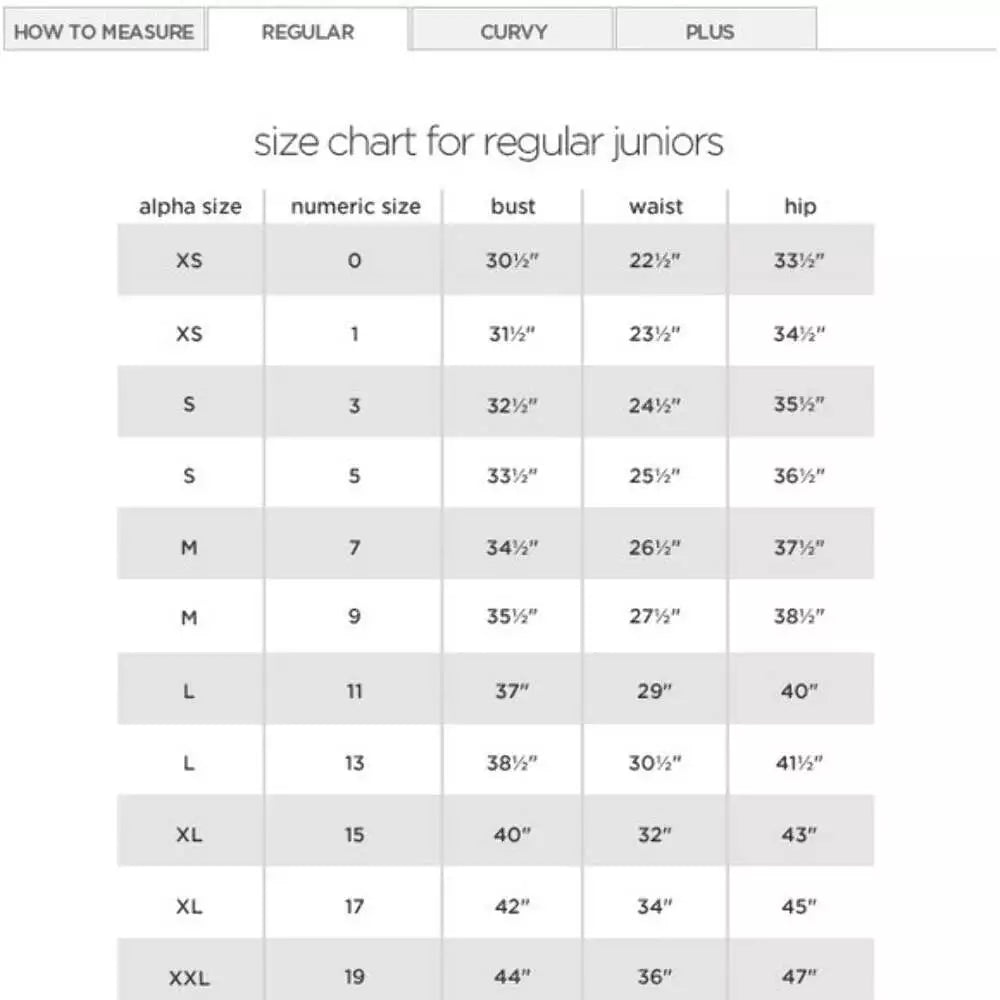Select the "waist" column header
Screen dimensions: 1000x1000
tap(655, 207)
